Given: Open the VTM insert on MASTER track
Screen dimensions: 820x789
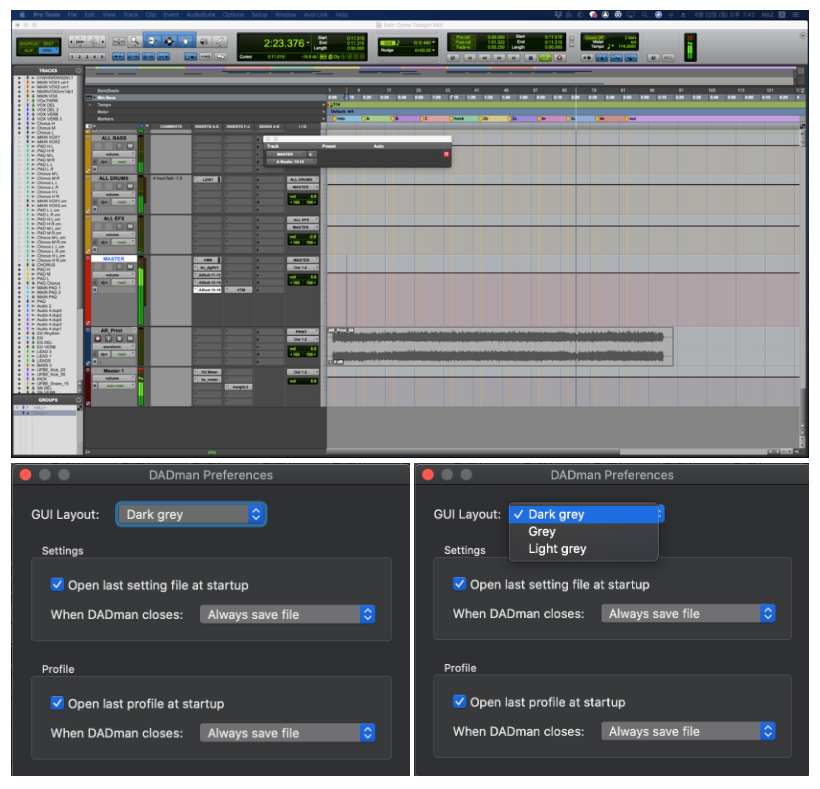Looking at the screenshot, I should point(239,290).
